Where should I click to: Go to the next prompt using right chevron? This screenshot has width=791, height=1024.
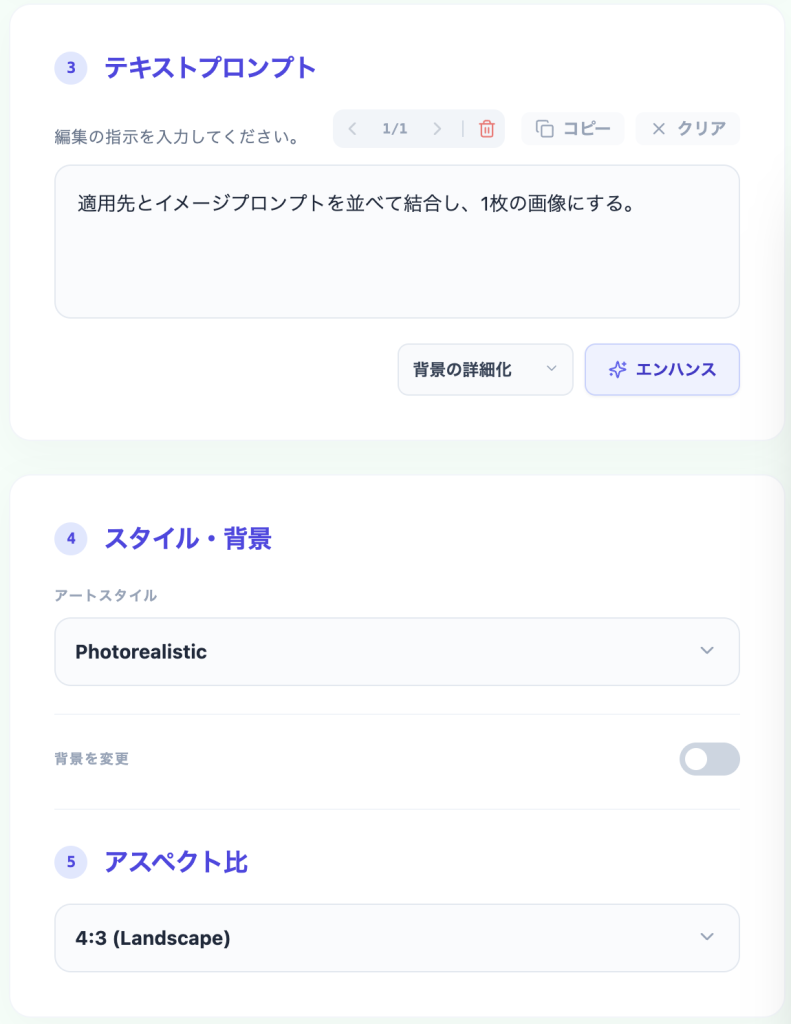coord(437,129)
